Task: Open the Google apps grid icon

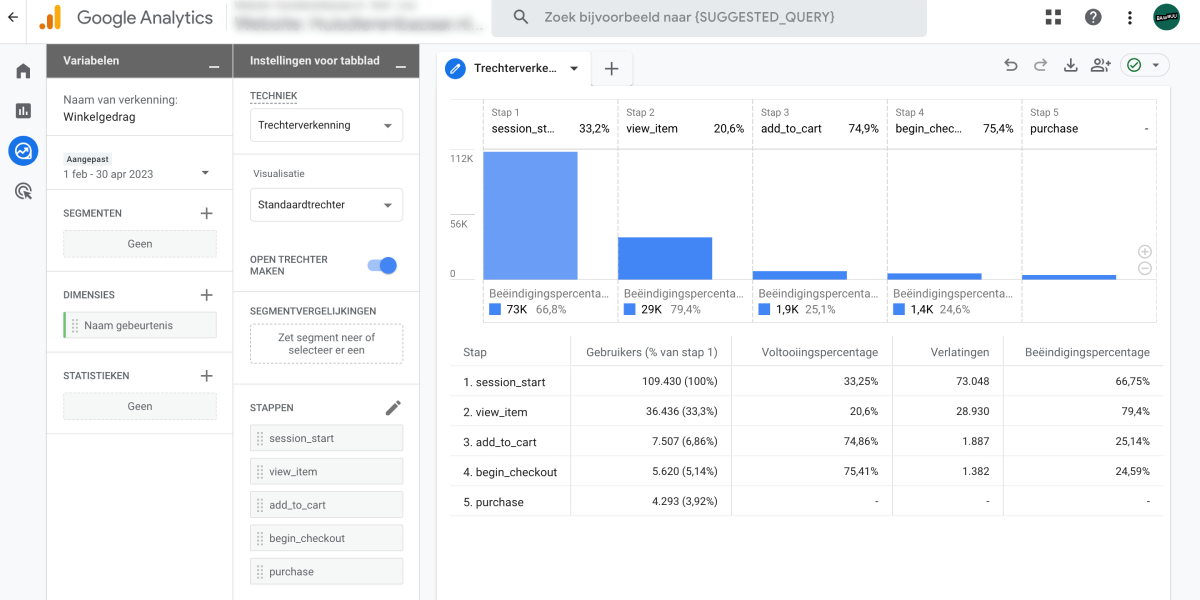Action: pyautogui.click(x=1053, y=17)
